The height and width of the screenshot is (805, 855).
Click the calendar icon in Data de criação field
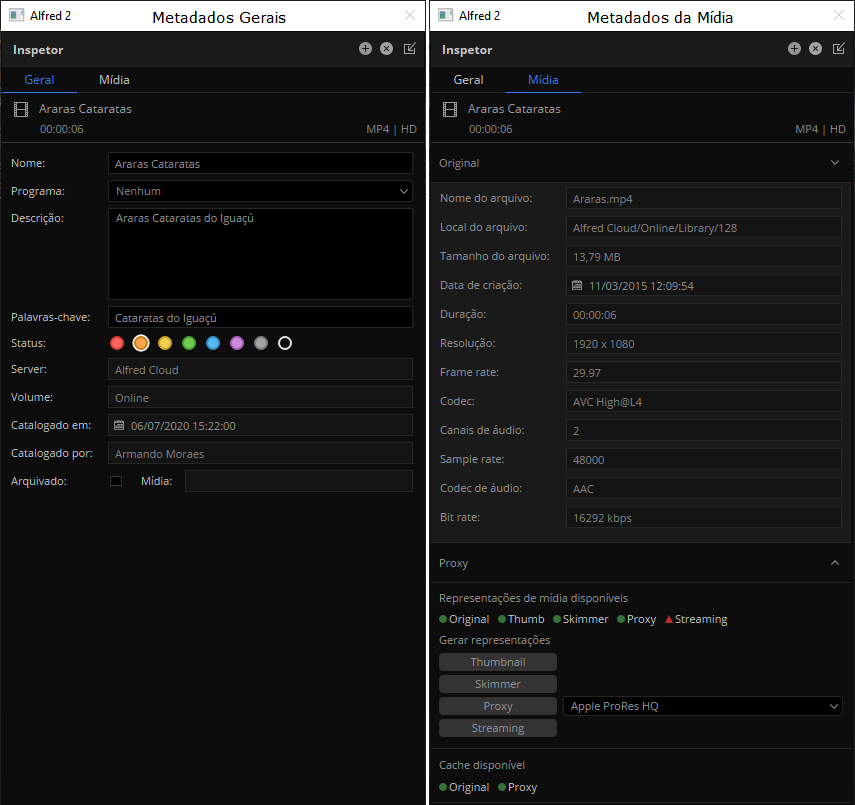[x=577, y=285]
